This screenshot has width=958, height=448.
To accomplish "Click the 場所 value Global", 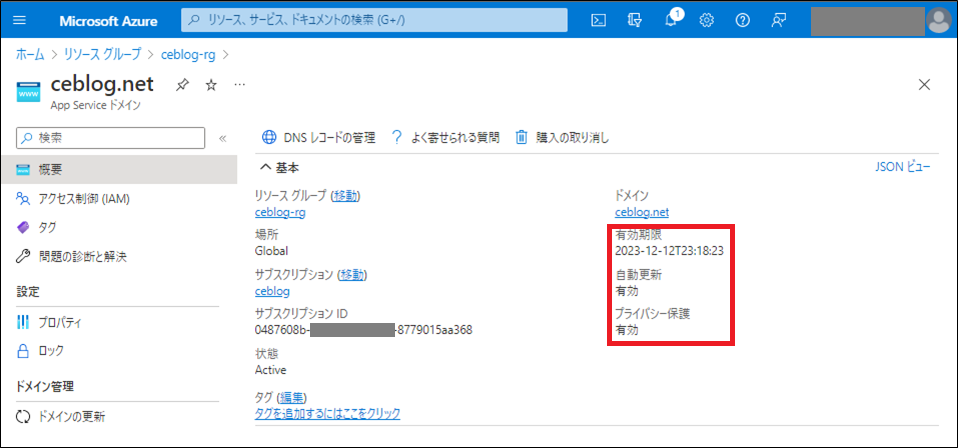I will pos(271,251).
